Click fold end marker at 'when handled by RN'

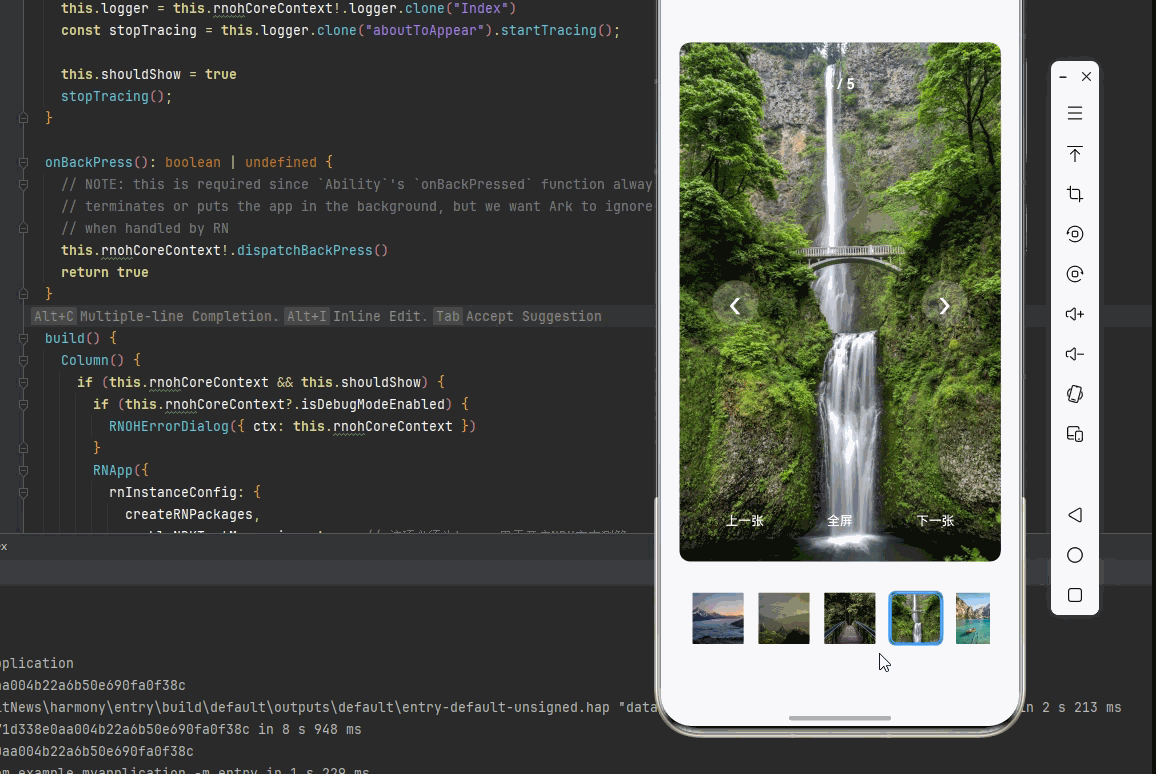[24, 229]
